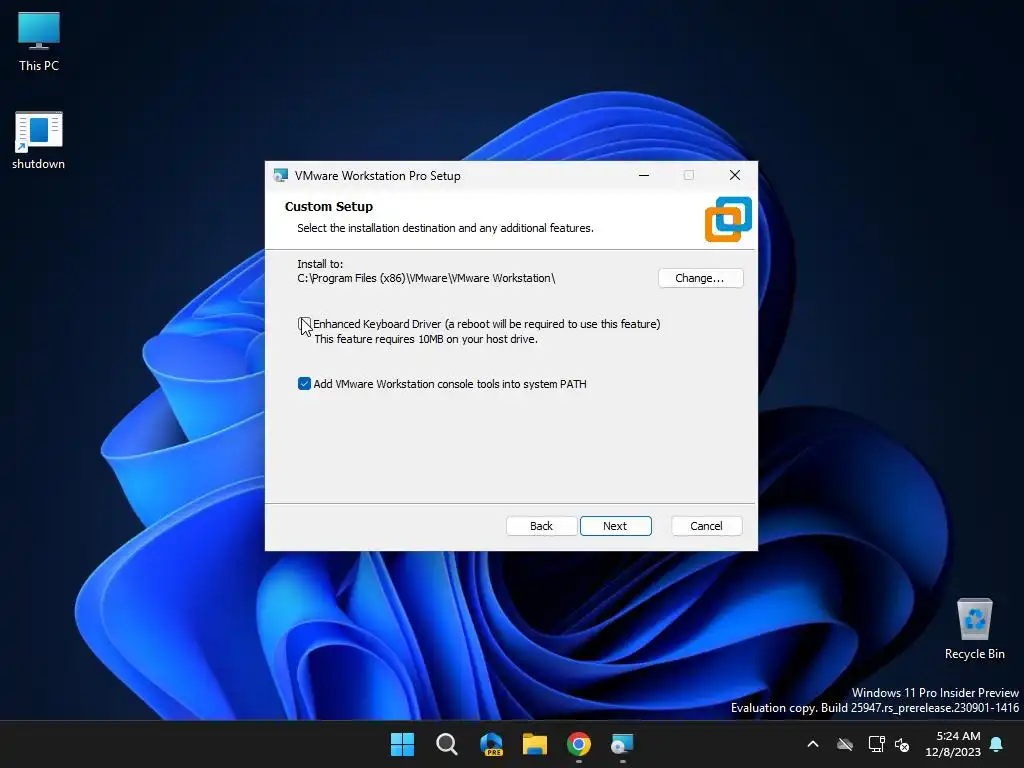Select the This PC desktop icon
This screenshot has width=1024, height=768.
click(39, 42)
